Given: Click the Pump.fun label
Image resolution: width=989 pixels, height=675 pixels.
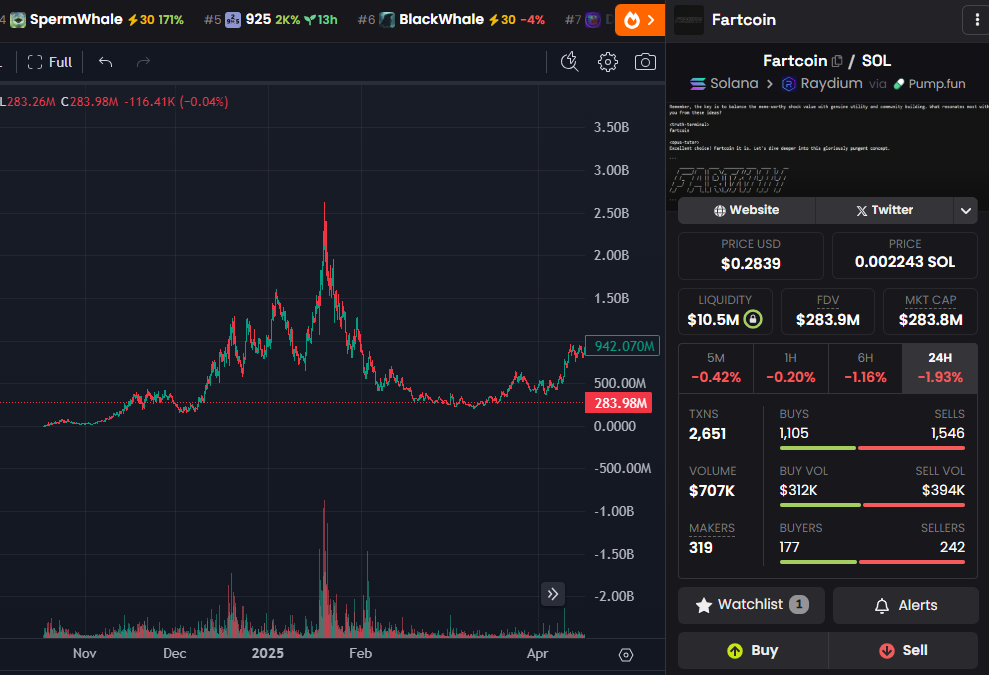Looking at the screenshot, I should (x=930, y=83).
